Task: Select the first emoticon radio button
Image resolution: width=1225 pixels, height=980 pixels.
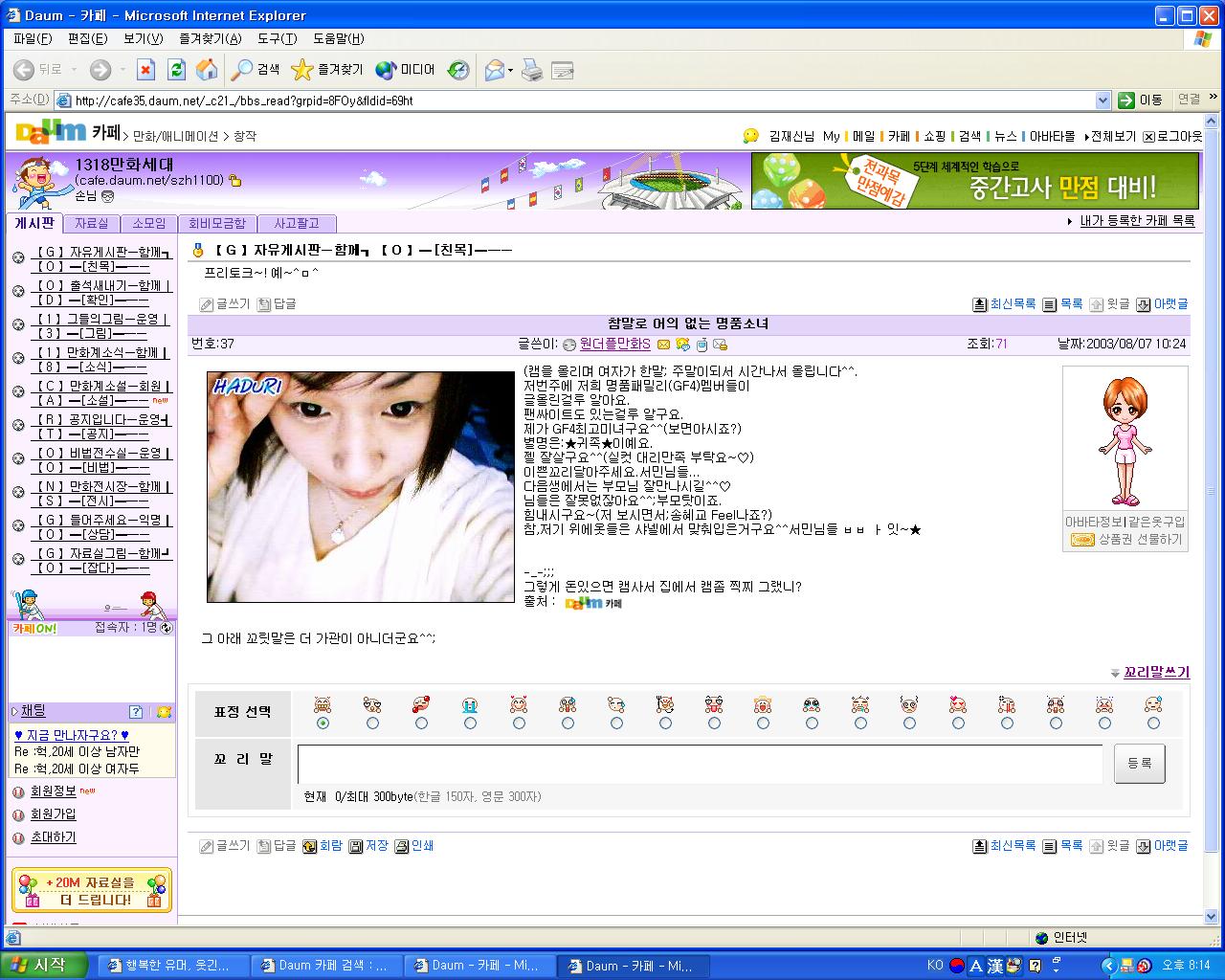Action: (x=323, y=723)
